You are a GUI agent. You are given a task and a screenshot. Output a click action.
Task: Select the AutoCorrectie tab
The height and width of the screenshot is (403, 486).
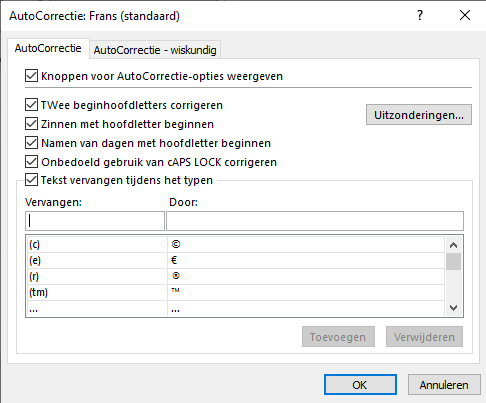click(48, 48)
